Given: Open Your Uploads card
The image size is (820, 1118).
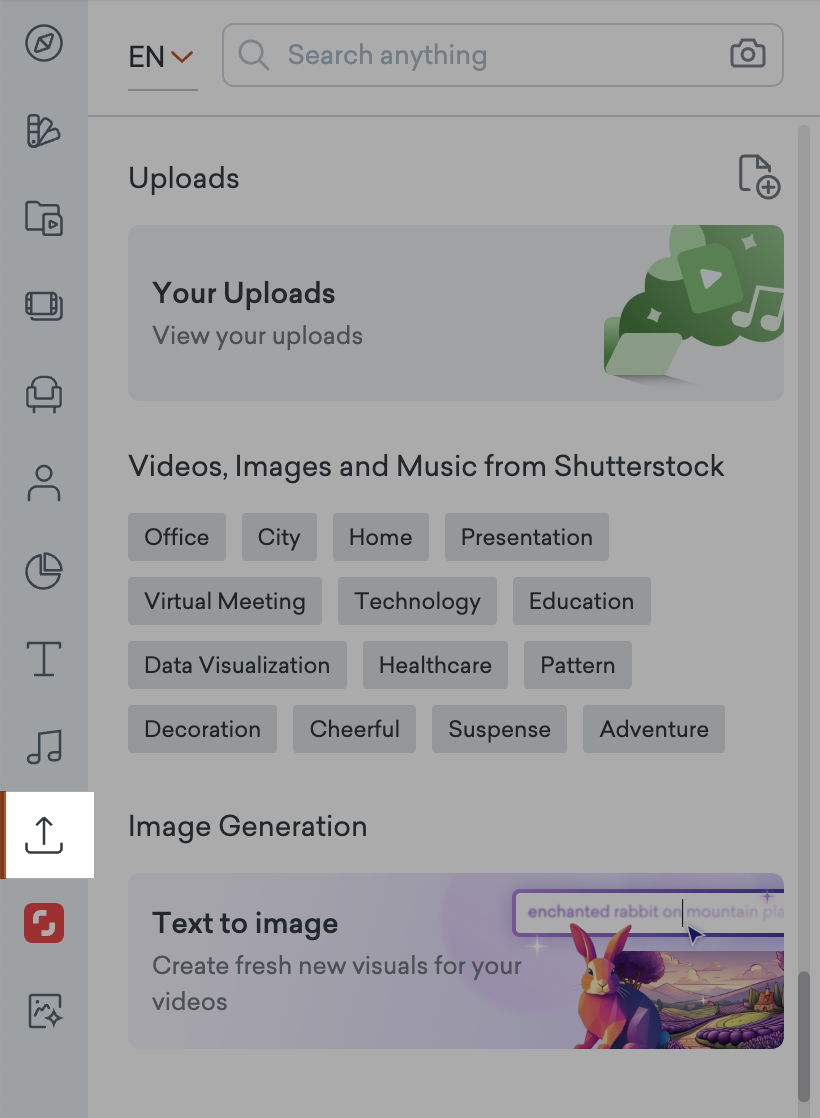Looking at the screenshot, I should (456, 310).
